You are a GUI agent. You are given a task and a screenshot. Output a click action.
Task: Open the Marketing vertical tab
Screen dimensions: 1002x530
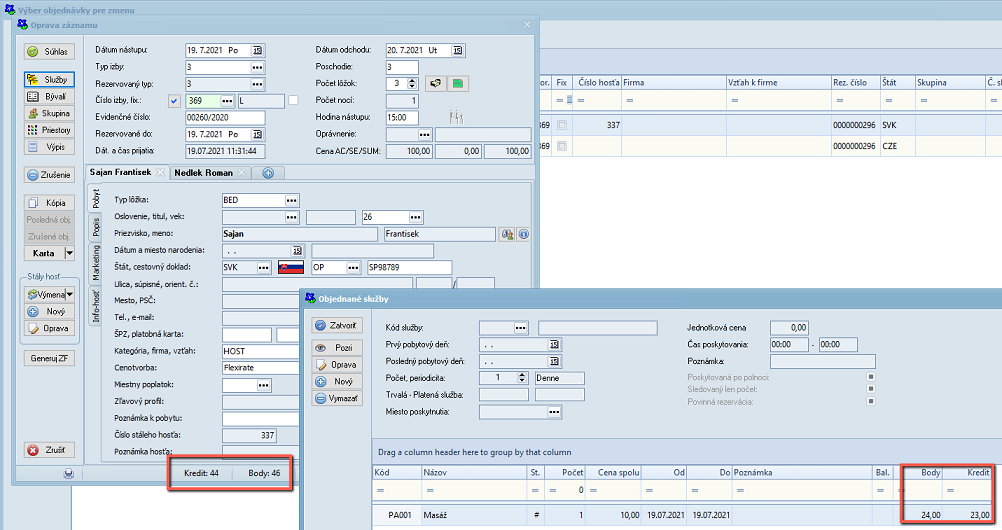pos(97,263)
